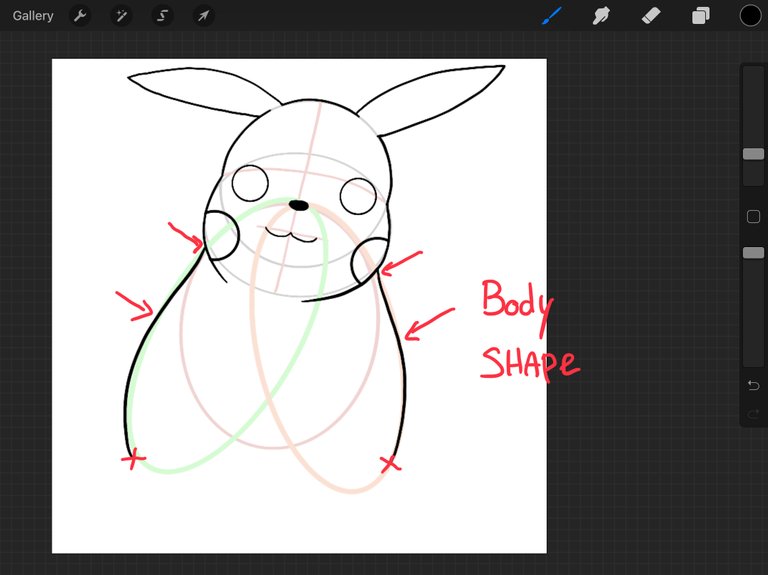Click the brush opacity slider handle
Image resolution: width=768 pixels, height=575 pixels.
(753, 253)
